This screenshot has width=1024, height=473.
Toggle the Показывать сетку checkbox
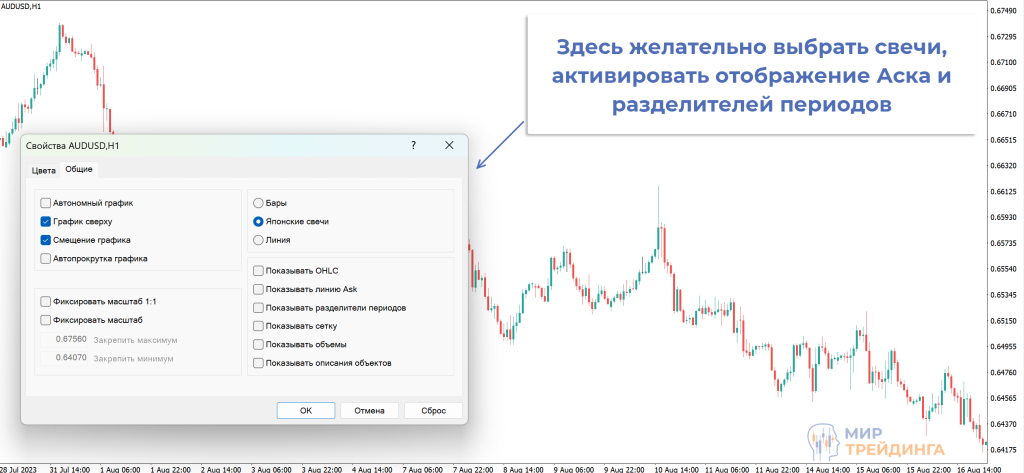tap(259, 326)
